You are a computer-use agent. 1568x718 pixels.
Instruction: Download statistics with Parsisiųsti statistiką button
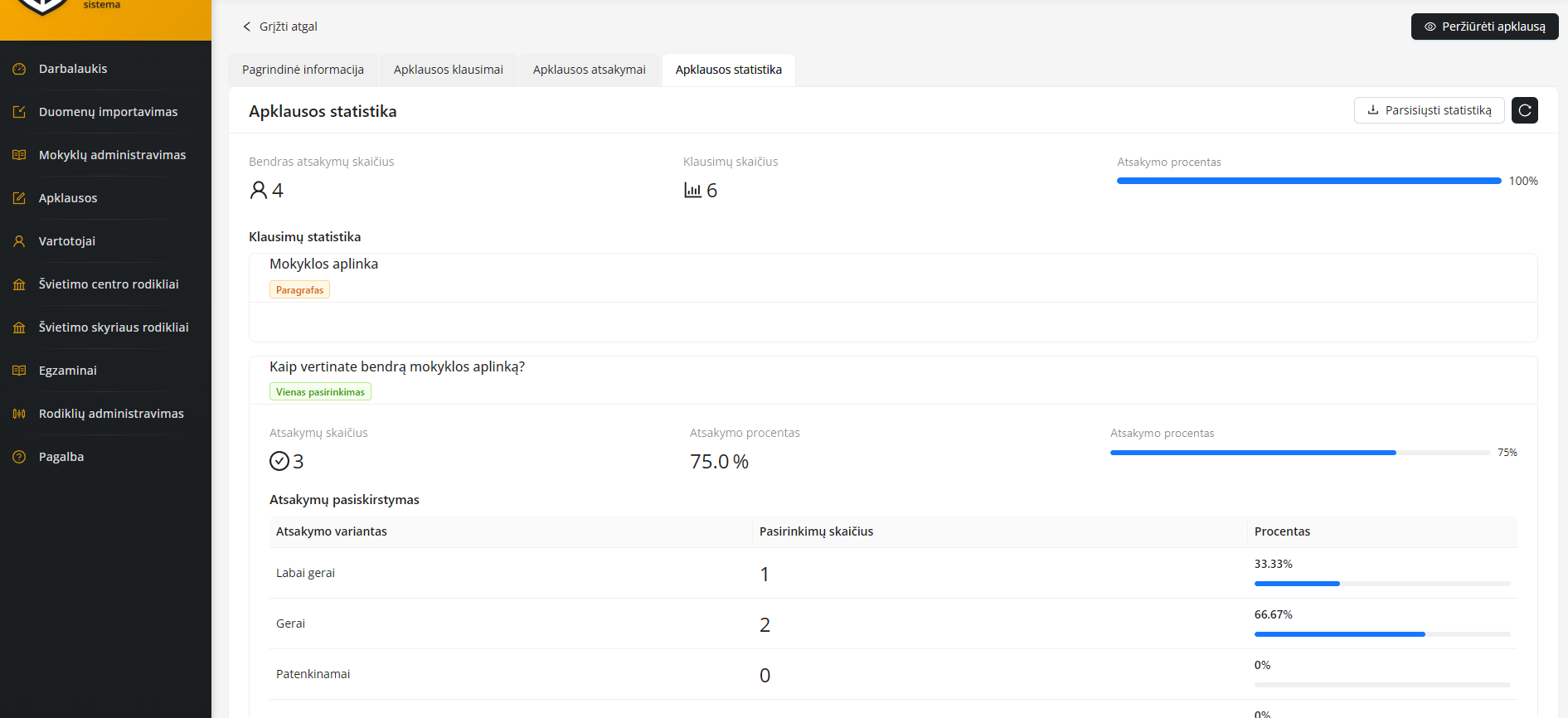point(1429,110)
